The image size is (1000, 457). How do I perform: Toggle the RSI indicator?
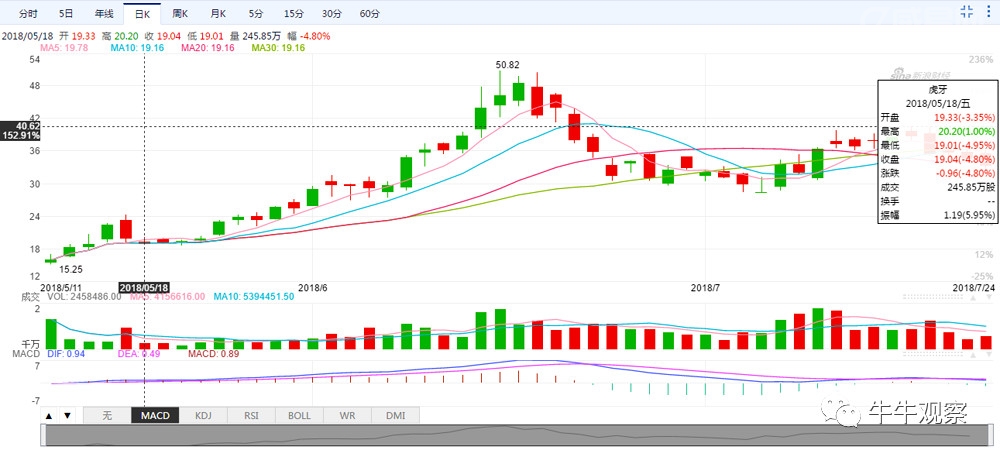pyautogui.click(x=251, y=415)
